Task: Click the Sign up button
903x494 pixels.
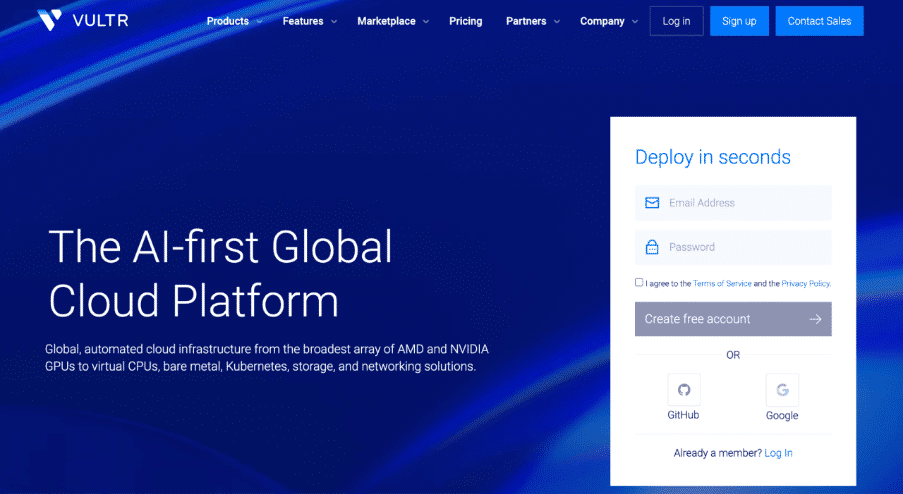Action: [739, 21]
